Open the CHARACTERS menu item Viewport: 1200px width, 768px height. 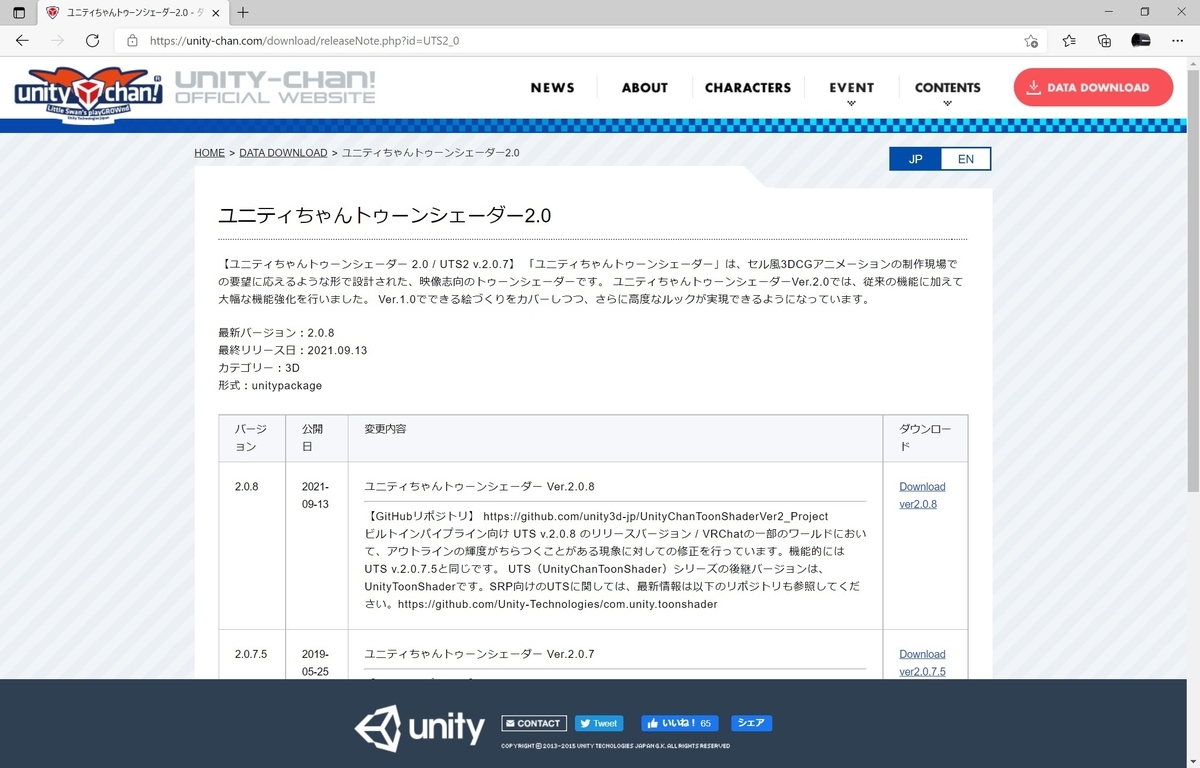coord(748,88)
